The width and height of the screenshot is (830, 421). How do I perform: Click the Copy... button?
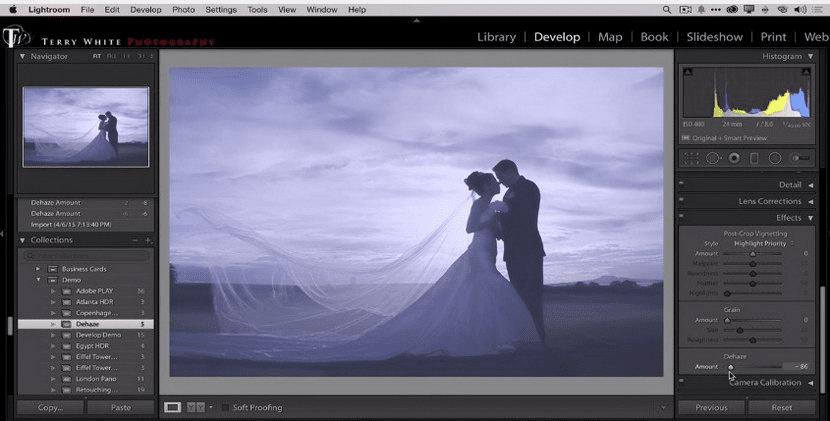pyautogui.click(x=50, y=407)
